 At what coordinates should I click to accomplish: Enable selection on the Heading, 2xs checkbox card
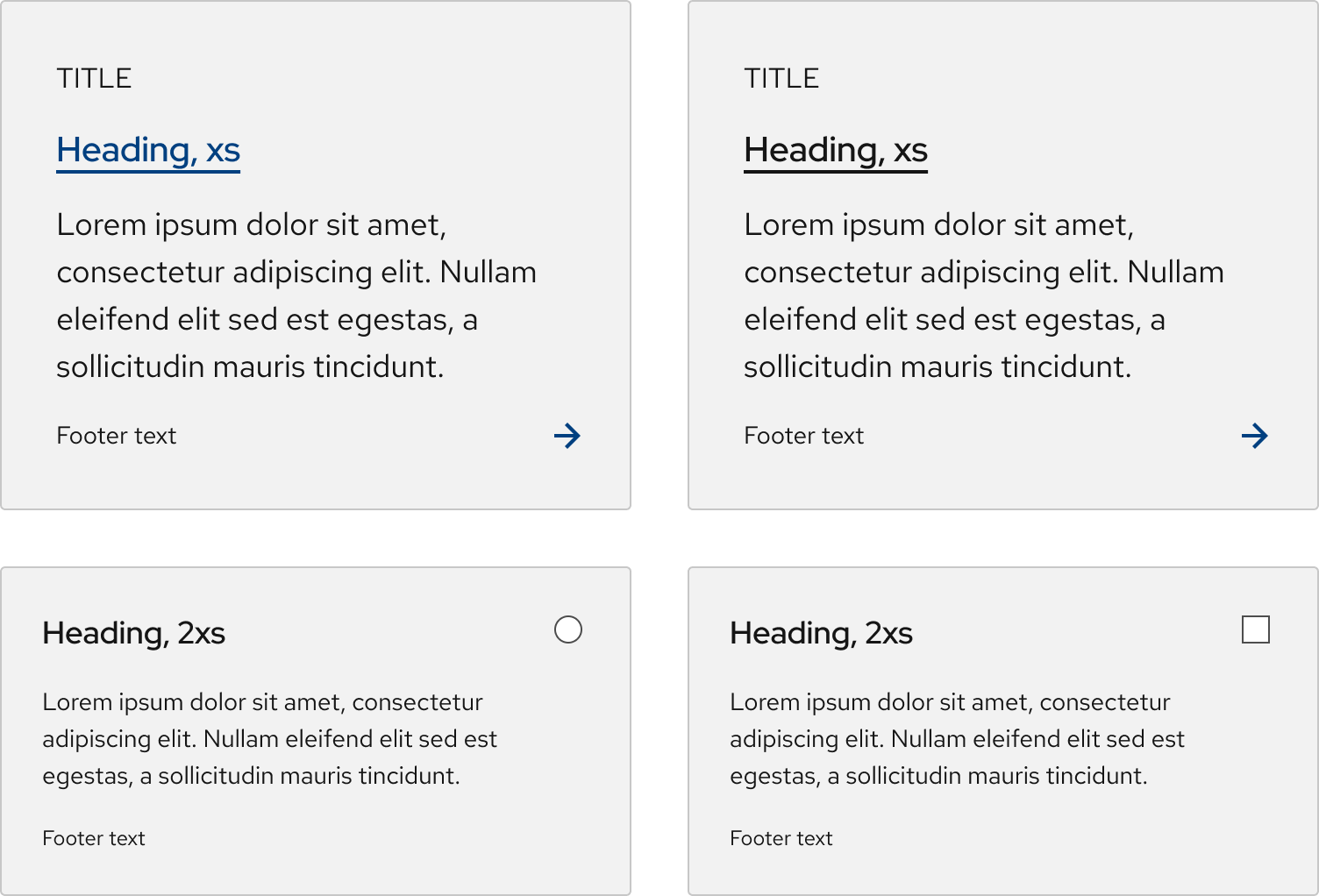1257,629
